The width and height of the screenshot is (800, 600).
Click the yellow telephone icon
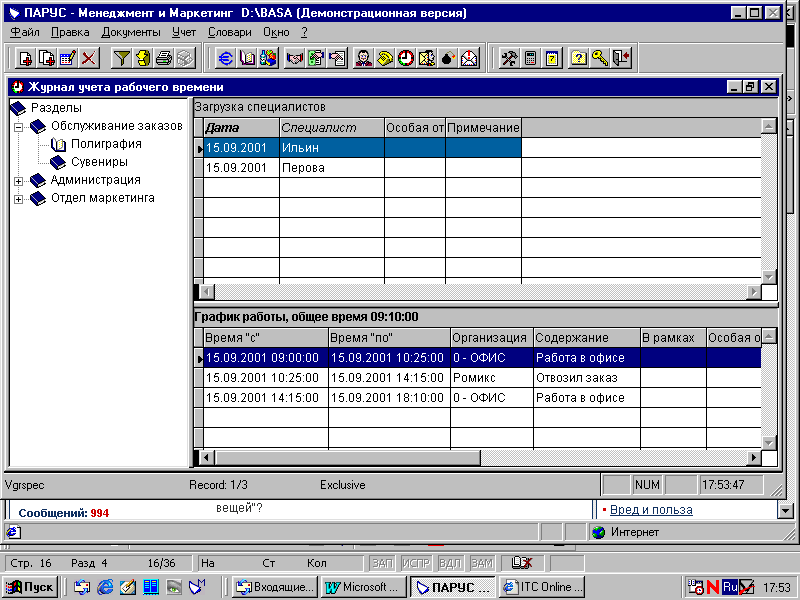click(385, 58)
